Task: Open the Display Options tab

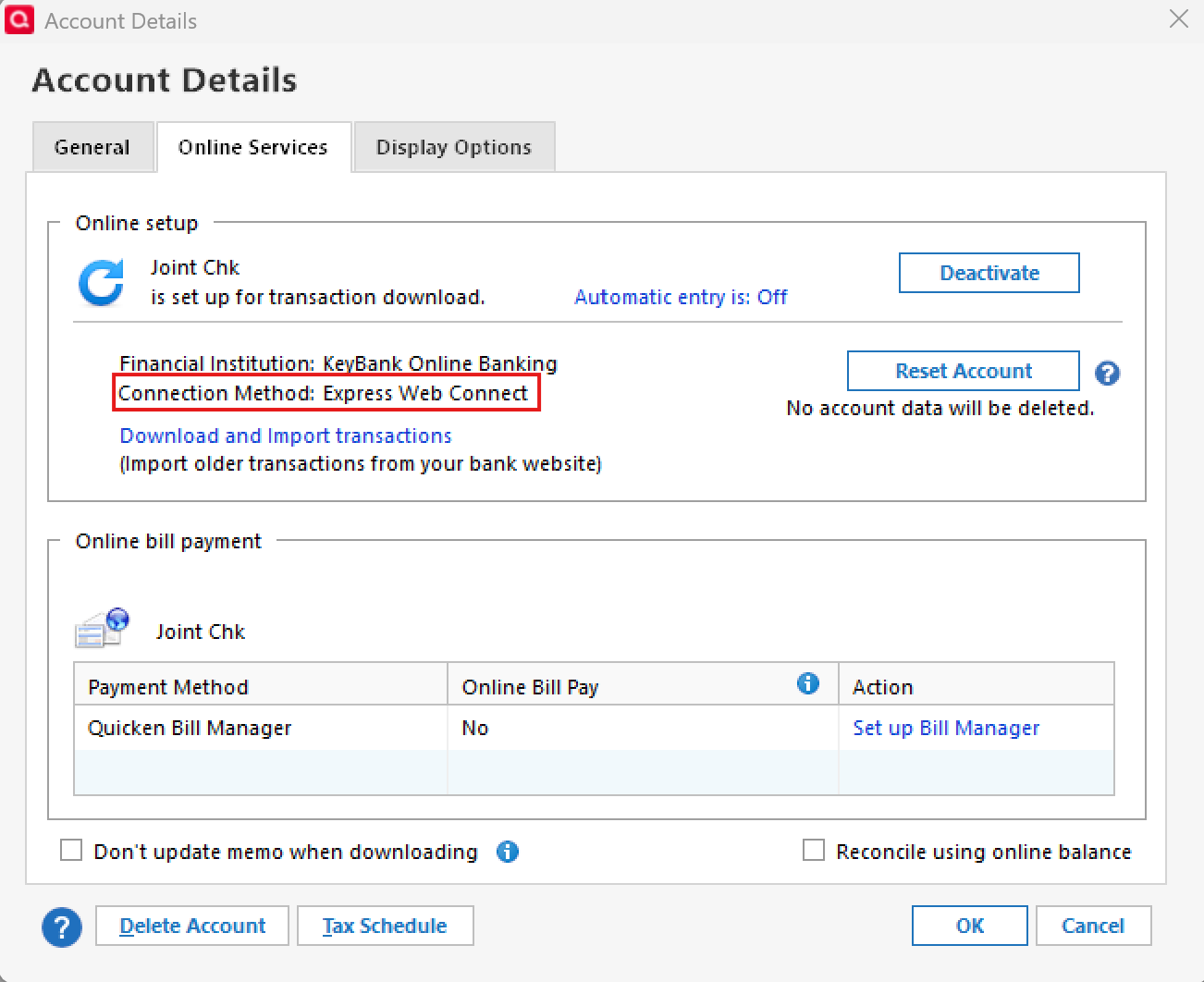Action: coord(454,147)
